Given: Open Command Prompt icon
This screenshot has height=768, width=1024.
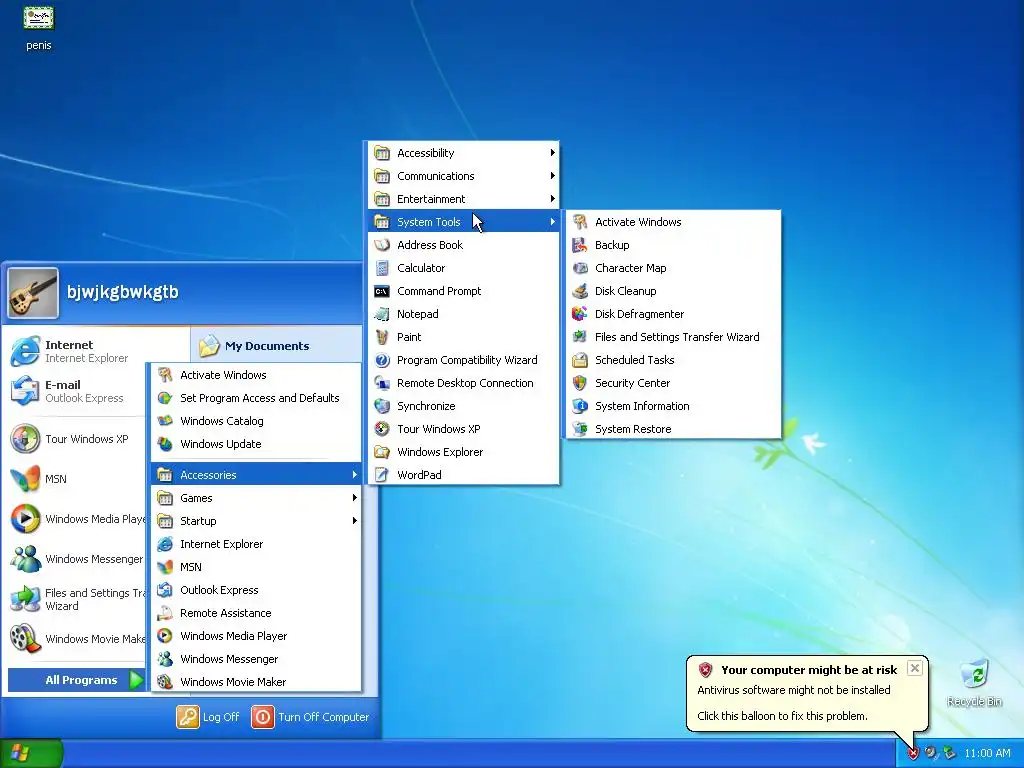Looking at the screenshot, I should pyautogui.click(x=382, y=291).
